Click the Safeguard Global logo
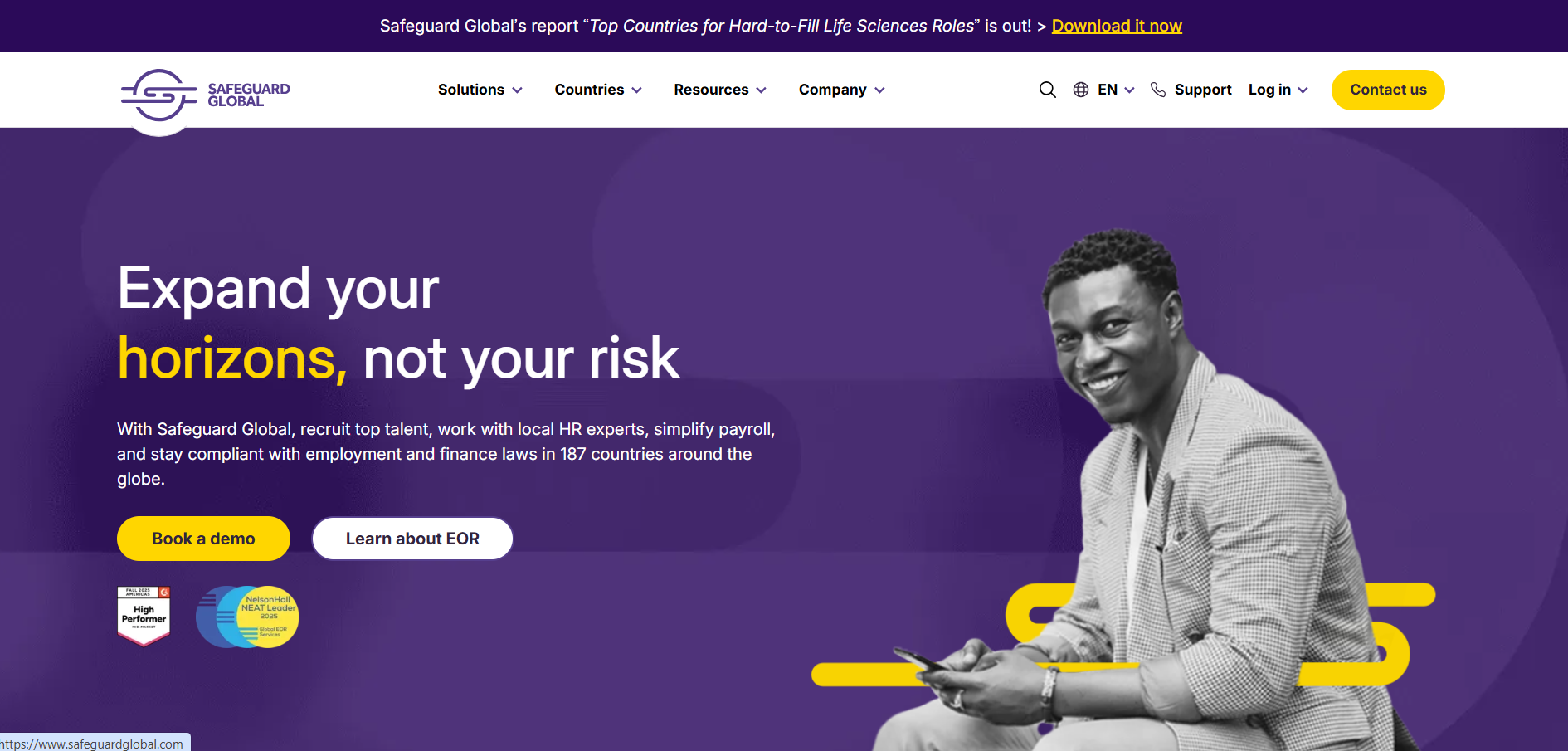 205,95
